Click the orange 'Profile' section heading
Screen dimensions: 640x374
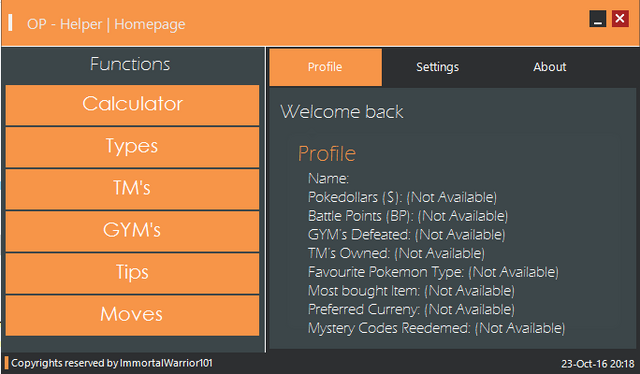point(327,154)
